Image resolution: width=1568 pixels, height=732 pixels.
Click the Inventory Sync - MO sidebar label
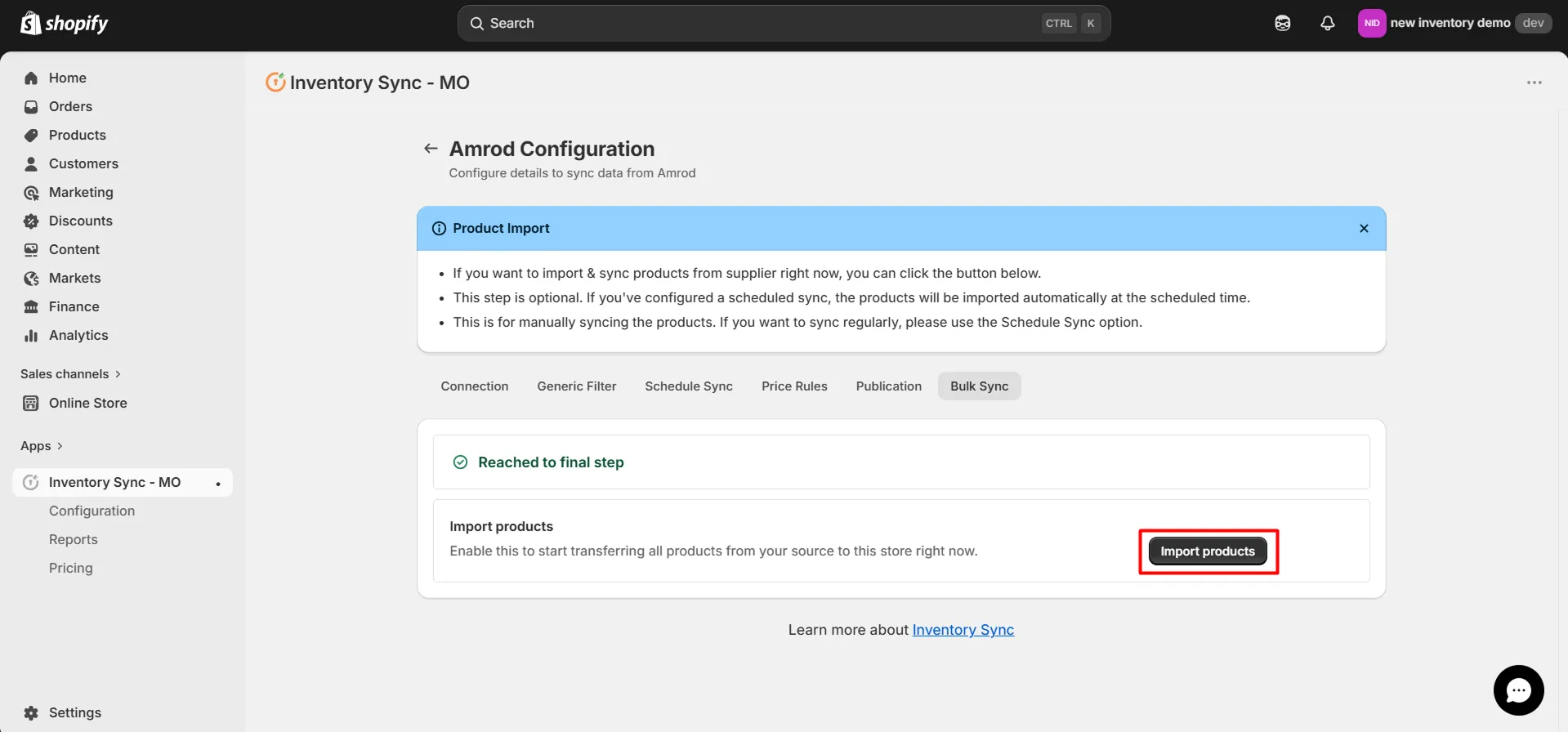pyautogui.click(x=115, y=483)
